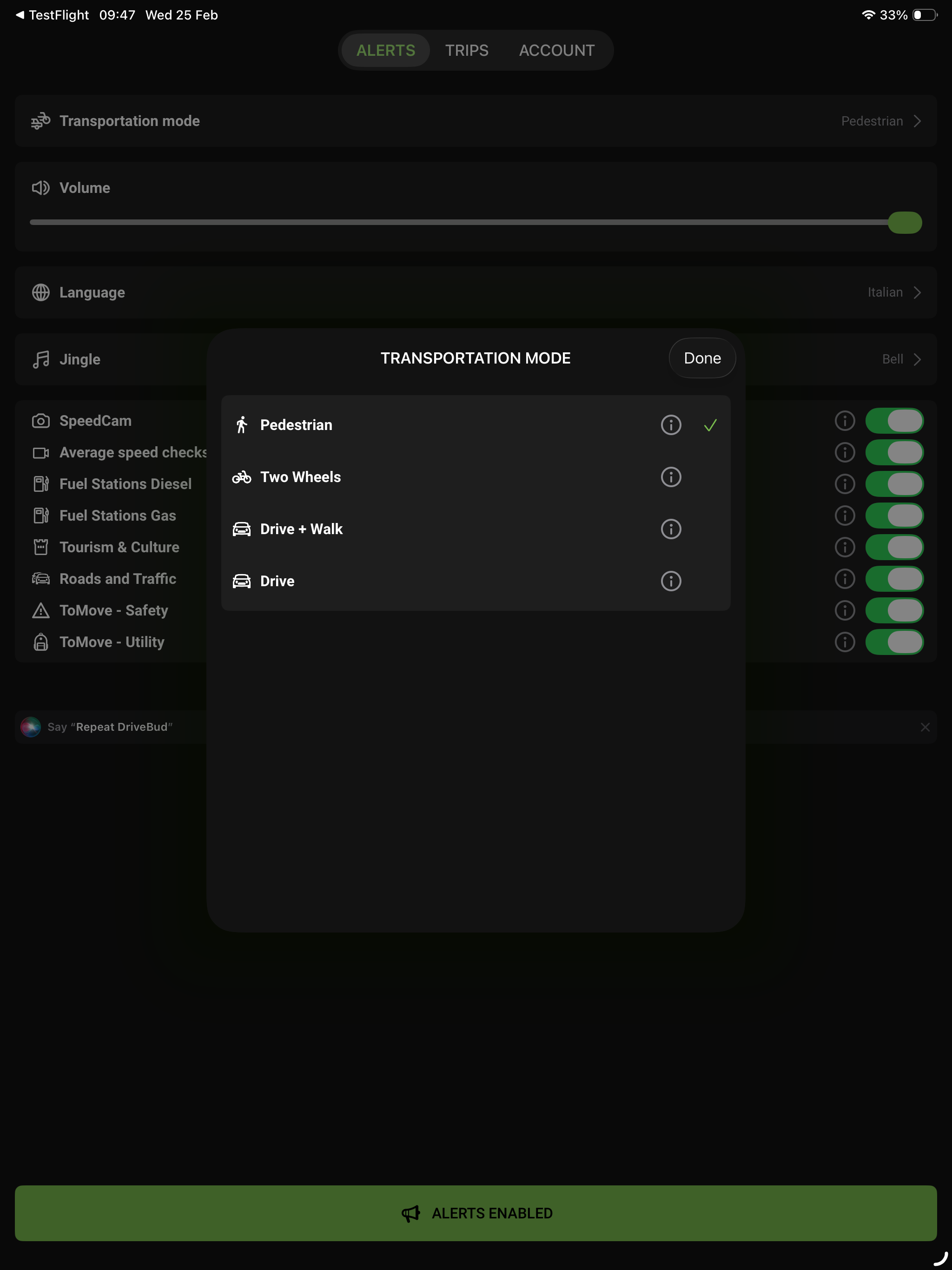The image size is (952, 1270).
Task: Open the Bell jingle value
Action: click(892, 359)
